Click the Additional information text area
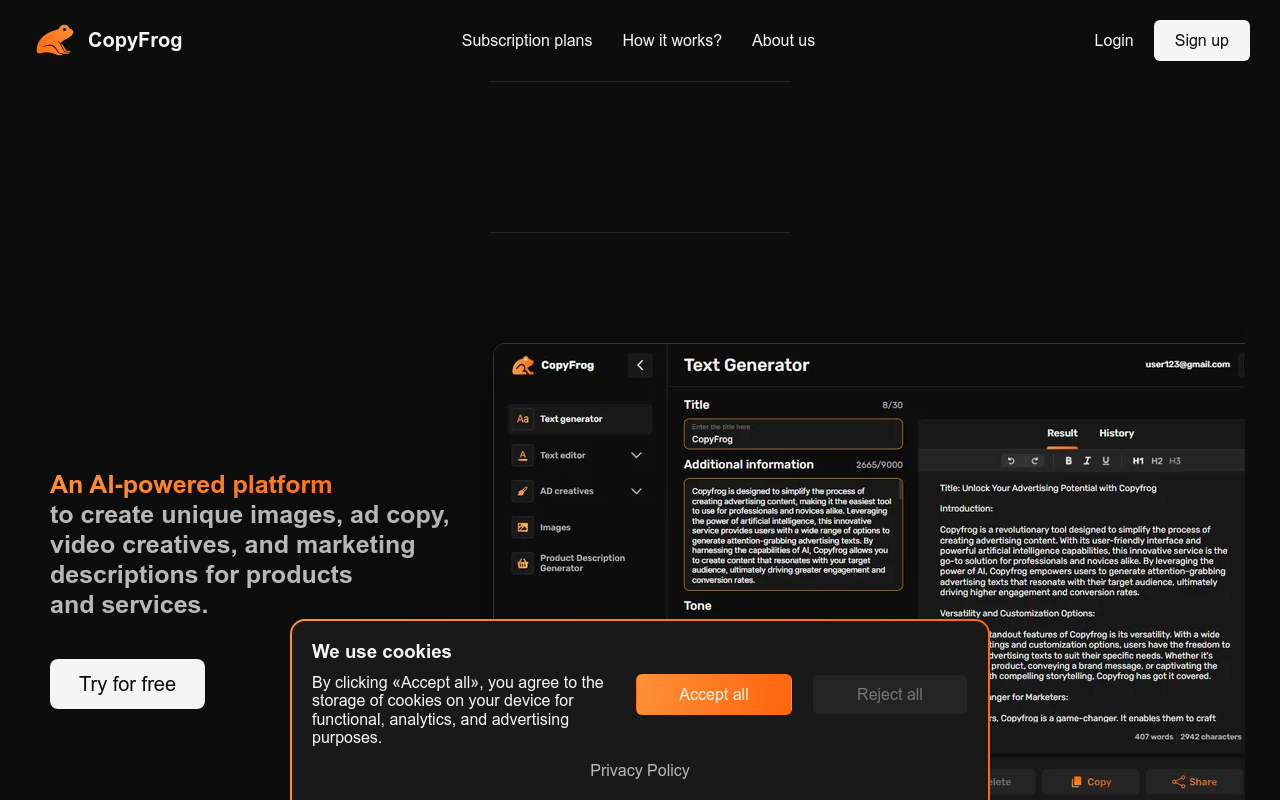Image resolution: width=1280 pixels, height=800 pixels. (x=793, y=534)
